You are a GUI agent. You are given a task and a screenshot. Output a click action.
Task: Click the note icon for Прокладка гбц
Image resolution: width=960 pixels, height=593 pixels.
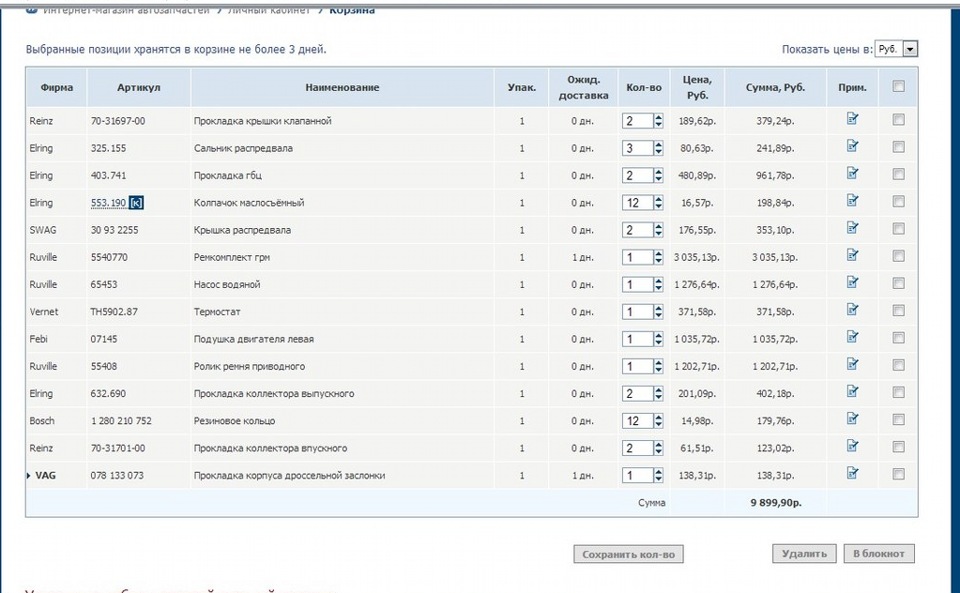[x=852, y=173]
